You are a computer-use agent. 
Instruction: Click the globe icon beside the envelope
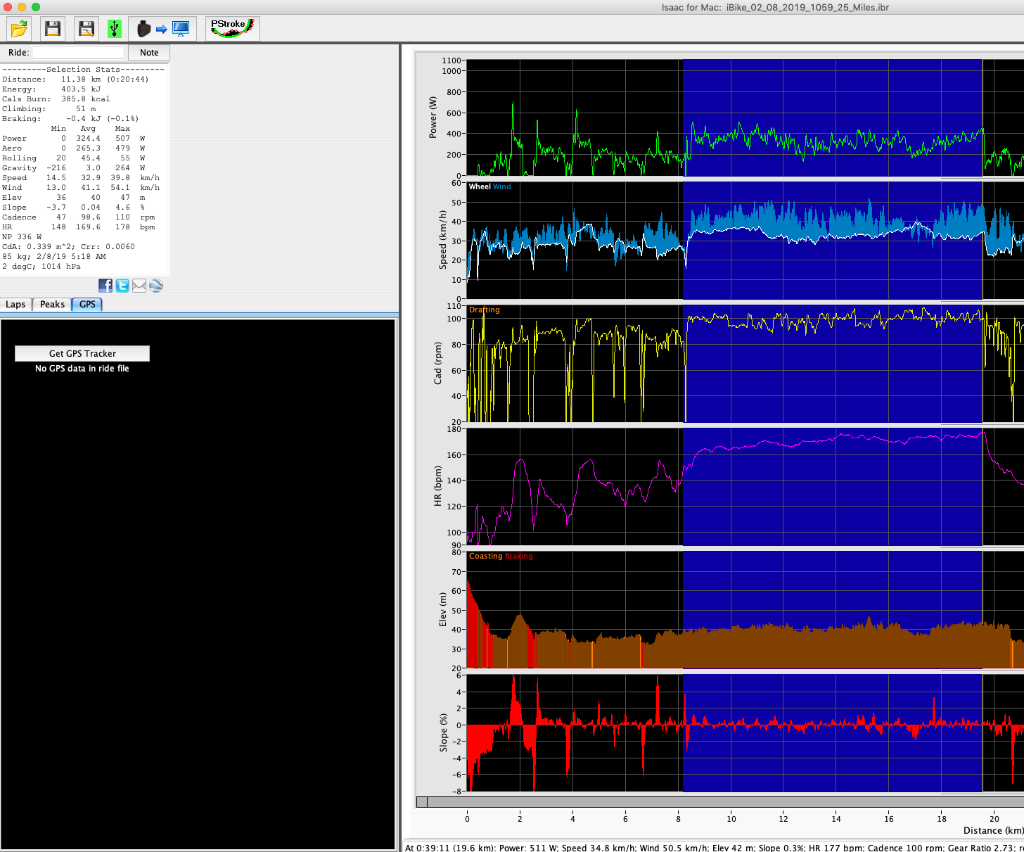coord(156,286)
